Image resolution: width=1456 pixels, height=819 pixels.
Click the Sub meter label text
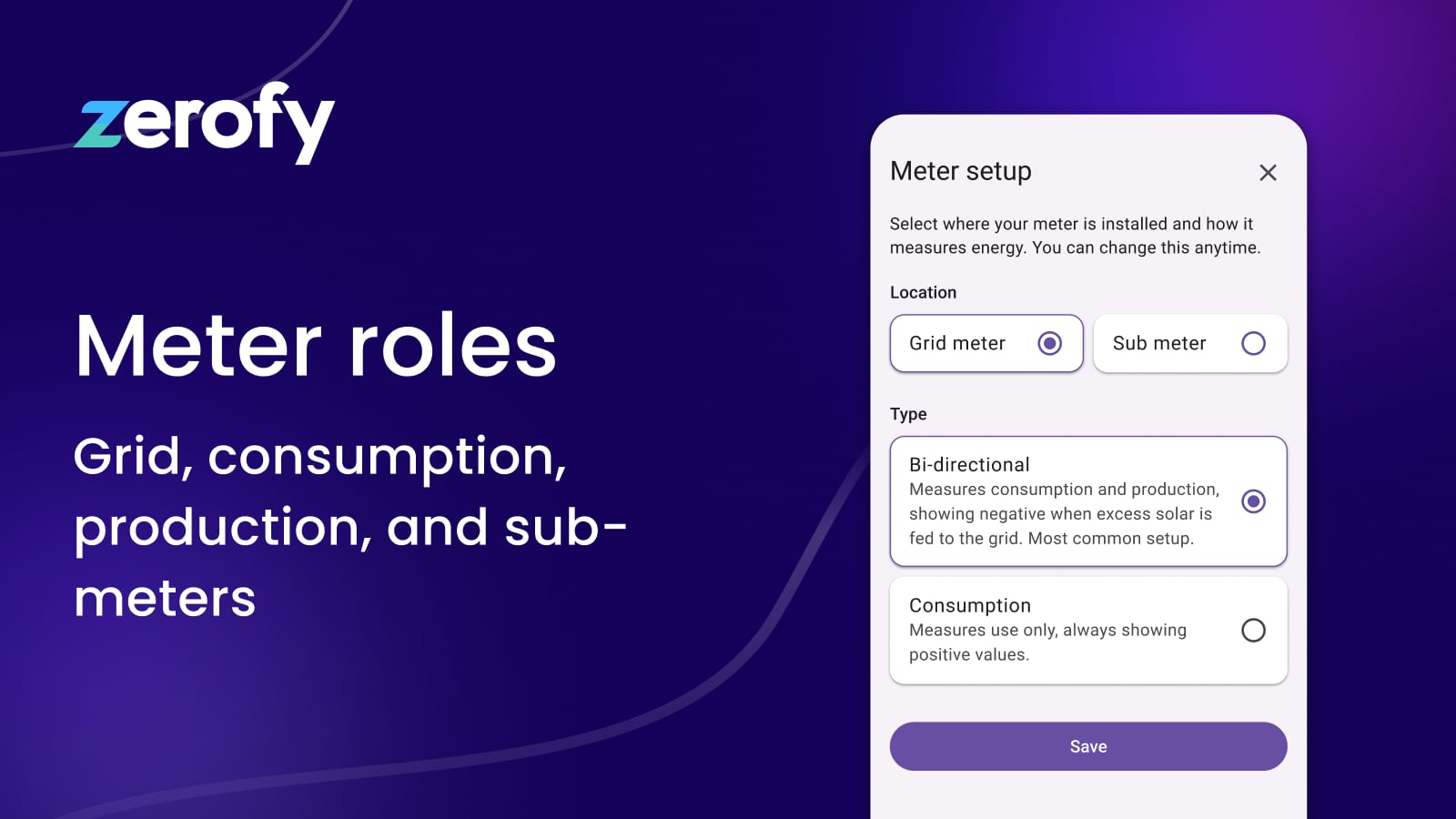(1158, 343)
